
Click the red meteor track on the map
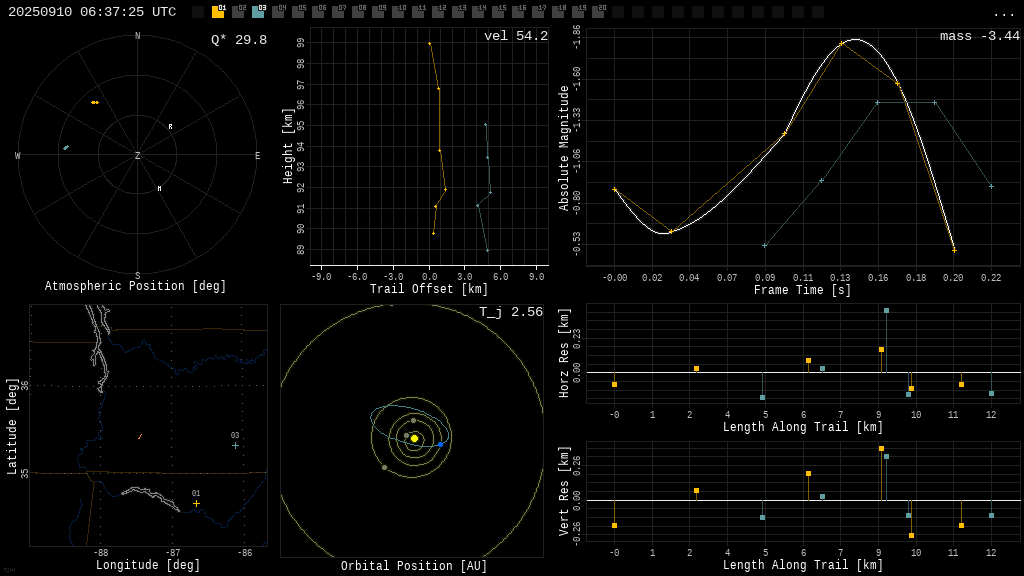[140, 437]
